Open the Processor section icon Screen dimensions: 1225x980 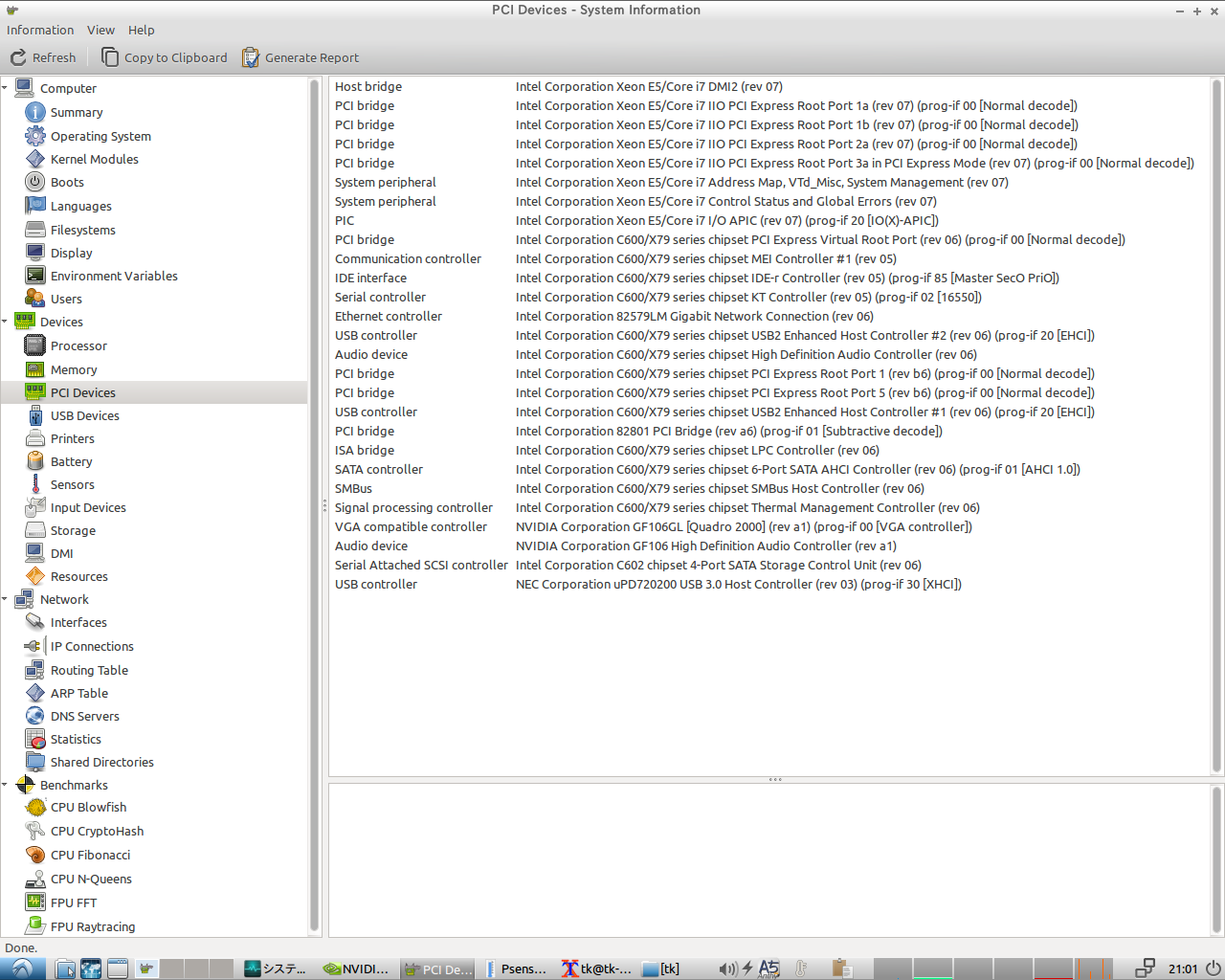[35, 345]
